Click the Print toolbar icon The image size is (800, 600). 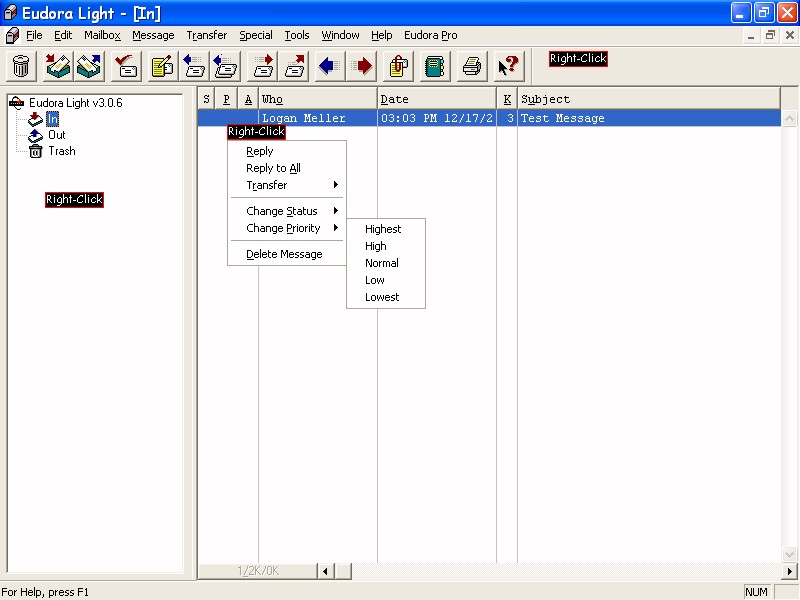(471, 66)
